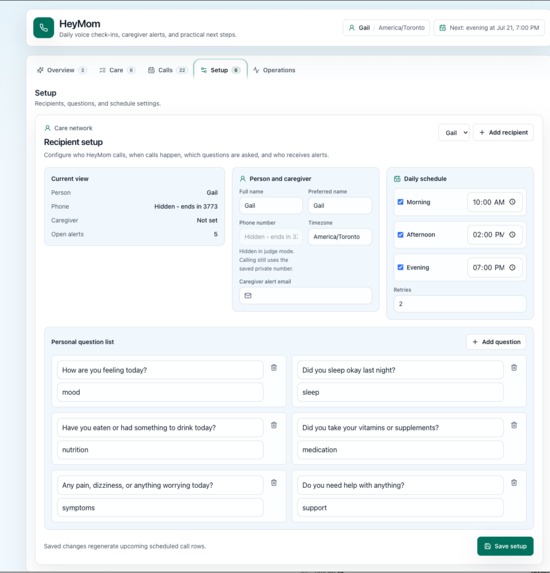Click the Daily schedule calendar icon

(397, 179)
